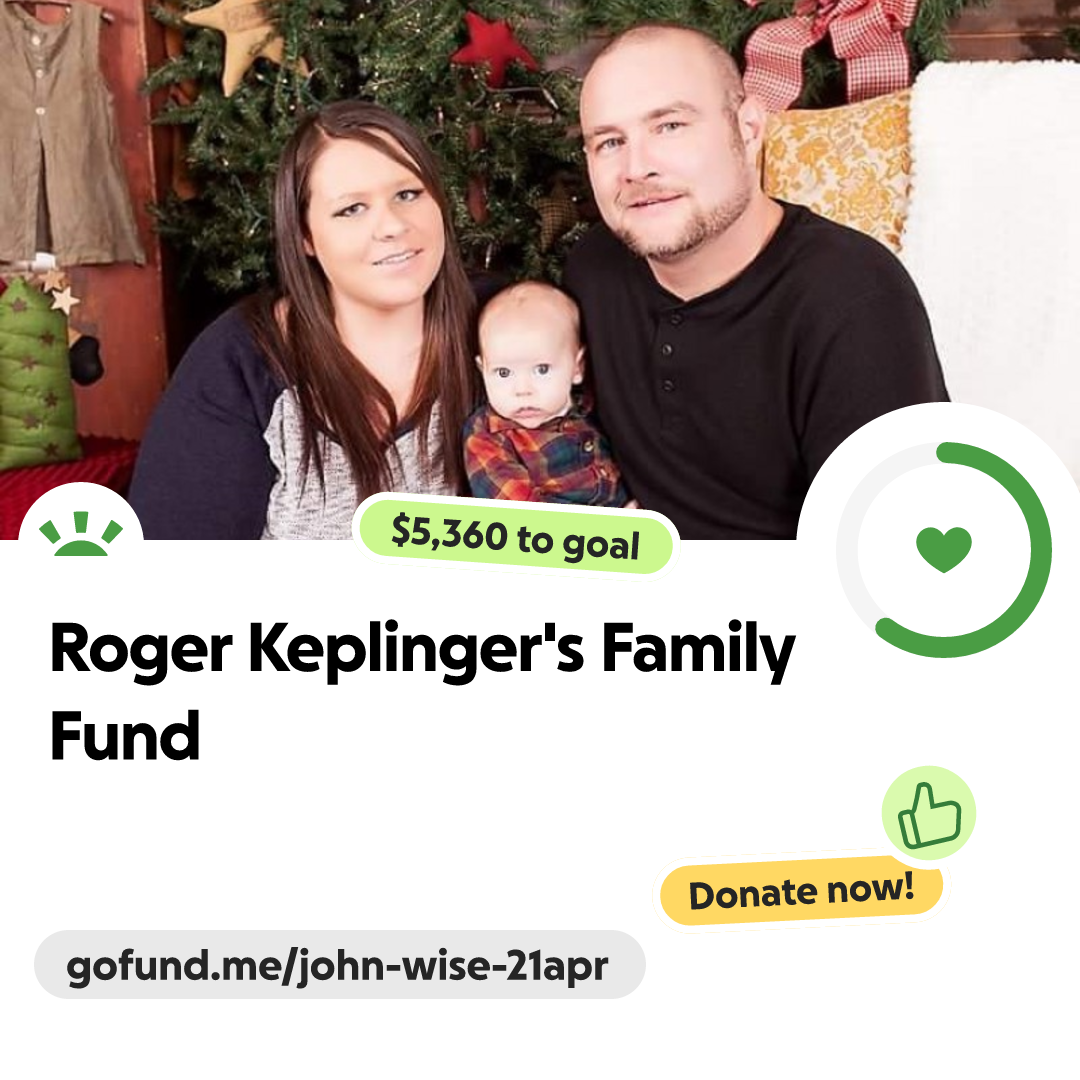Click the family photo thumbnail
The width and height of the screenshot is (1080, 1080).
pos(540,269)
